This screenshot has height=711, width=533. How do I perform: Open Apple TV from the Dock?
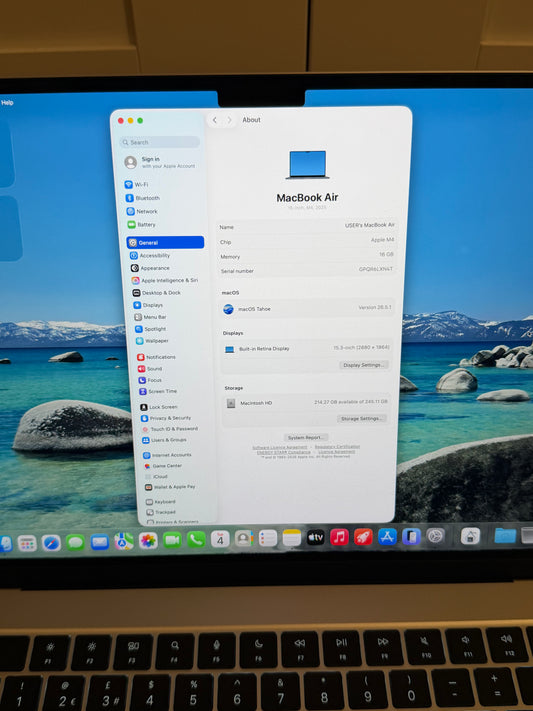(x=316, y=538)
